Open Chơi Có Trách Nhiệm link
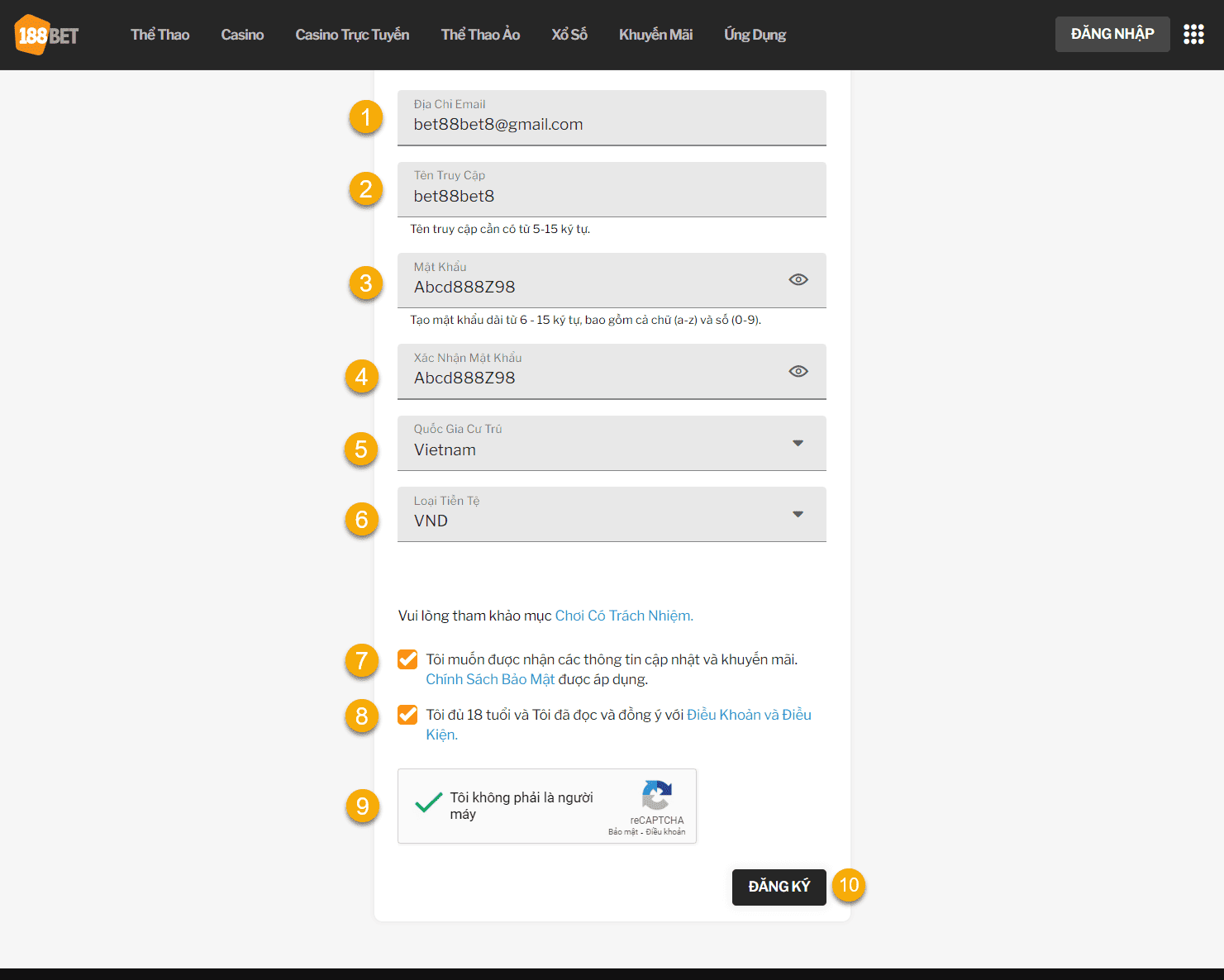The width and height of the screenshot is (1224, 980). 624,616
